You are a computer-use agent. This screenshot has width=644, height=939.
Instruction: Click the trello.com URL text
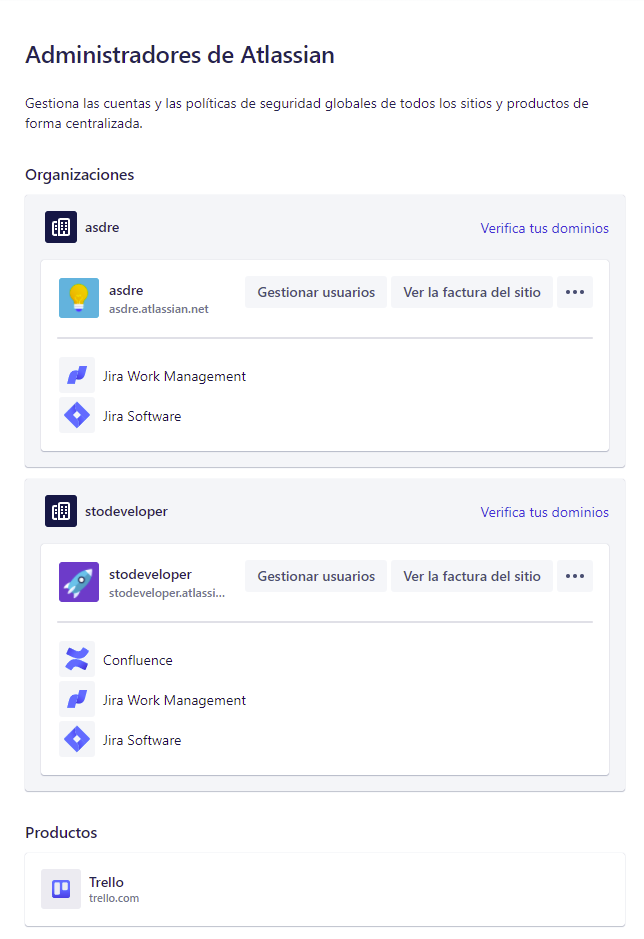(x=114, y=898)
